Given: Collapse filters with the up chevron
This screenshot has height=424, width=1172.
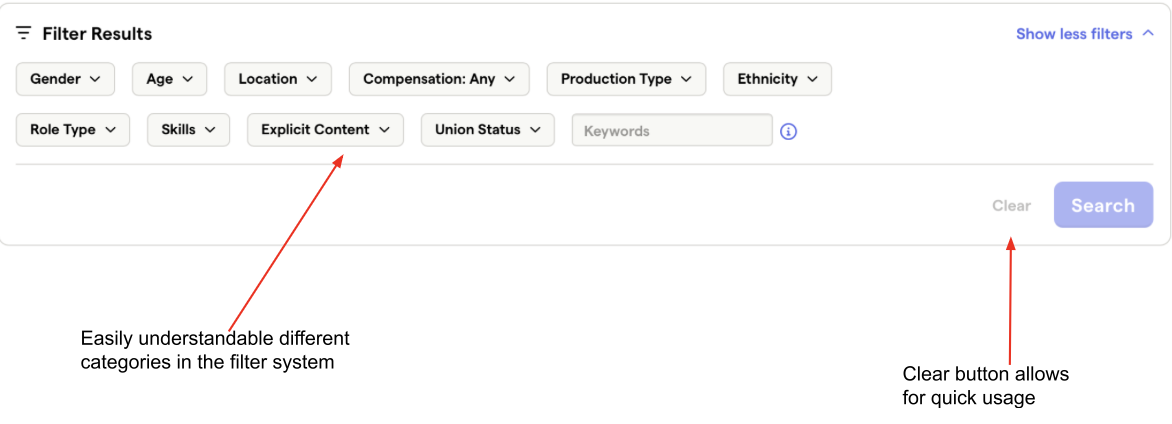Looking at the screenshot, I should tap(1147, 34).
